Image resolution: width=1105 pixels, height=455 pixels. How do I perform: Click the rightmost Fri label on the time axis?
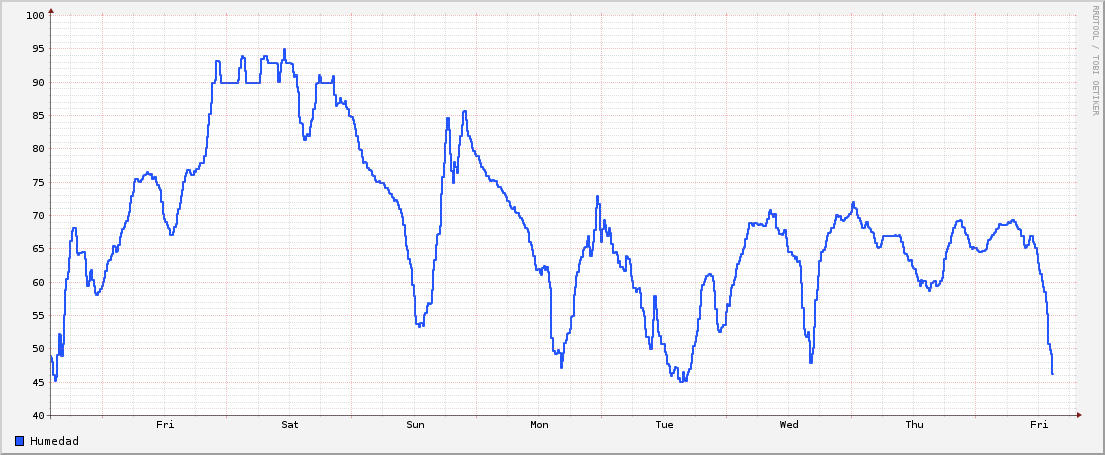coord(1039,425)
